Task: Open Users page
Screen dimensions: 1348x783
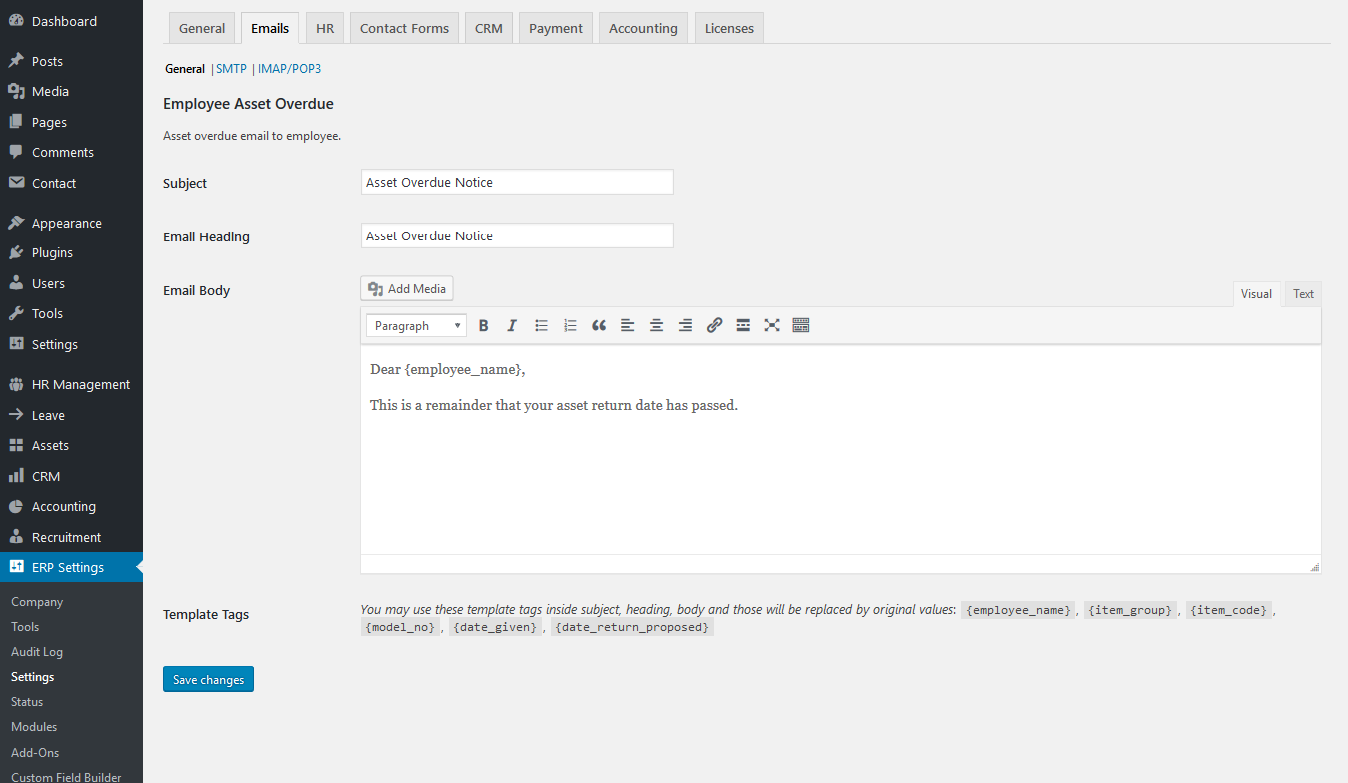Action: [x=71, y=283]
